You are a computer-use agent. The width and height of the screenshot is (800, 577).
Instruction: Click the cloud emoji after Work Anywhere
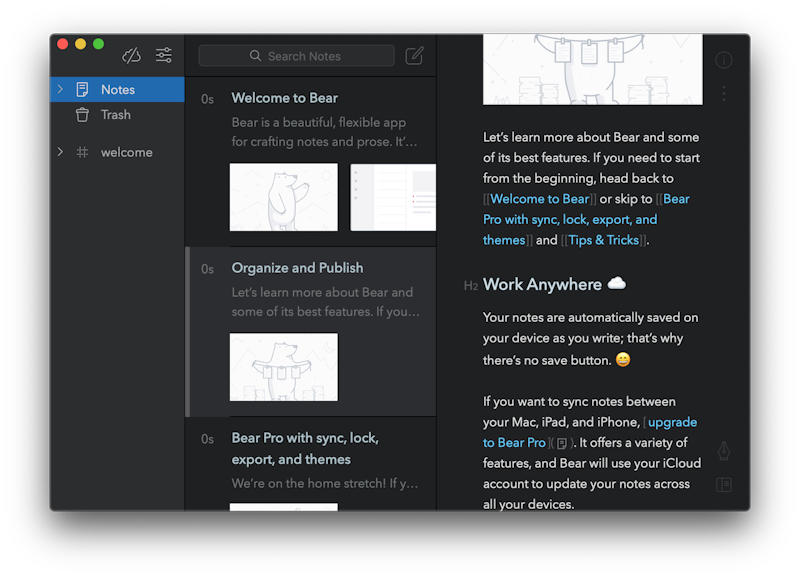[617, 283]
